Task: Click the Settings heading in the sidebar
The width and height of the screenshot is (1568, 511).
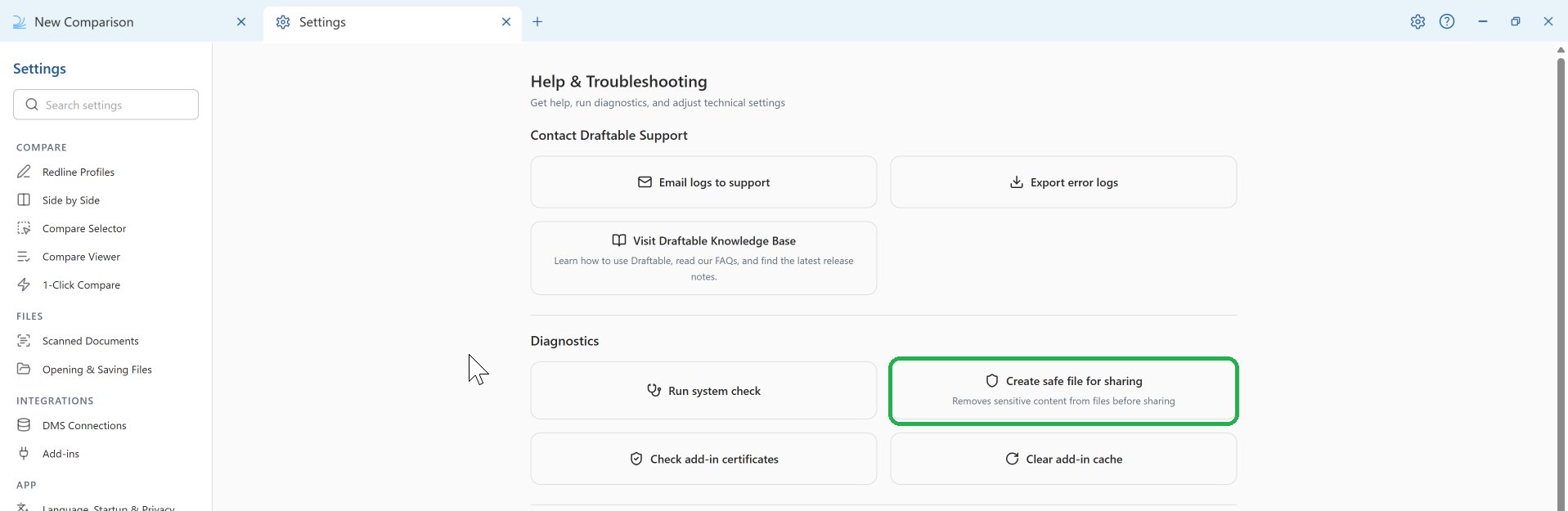Action: [39, 69]
